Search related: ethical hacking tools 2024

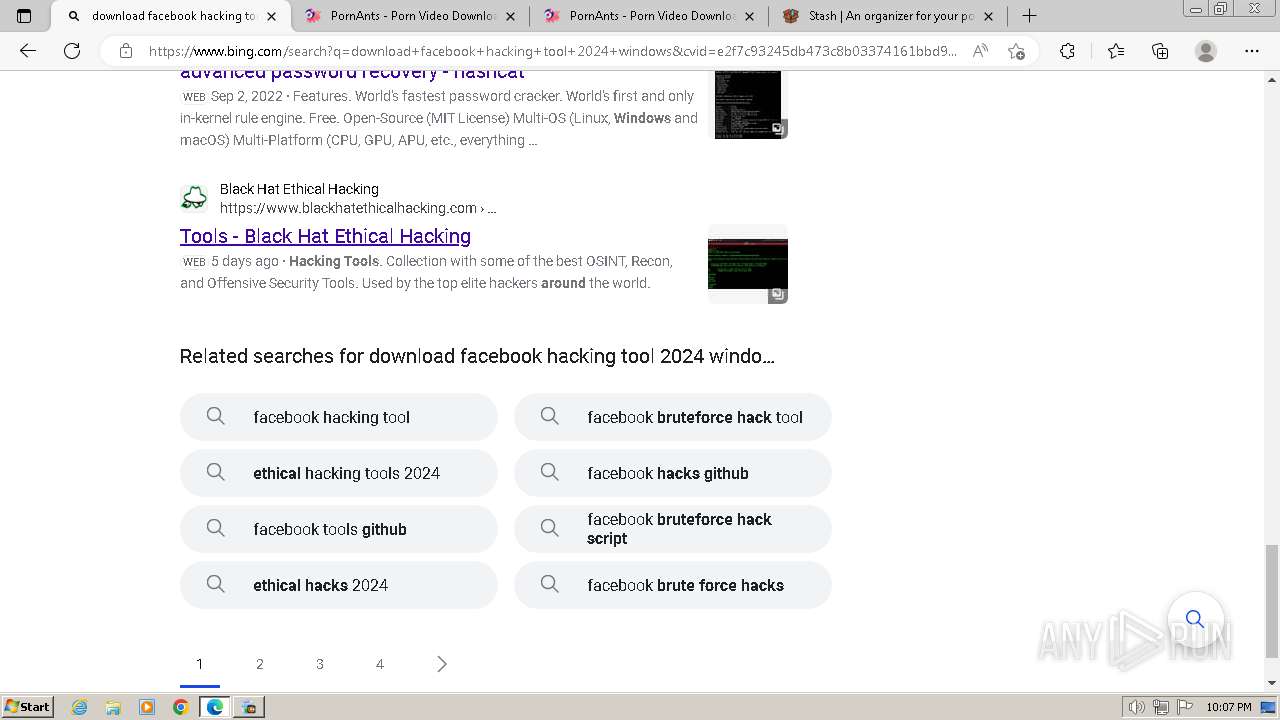339,473
